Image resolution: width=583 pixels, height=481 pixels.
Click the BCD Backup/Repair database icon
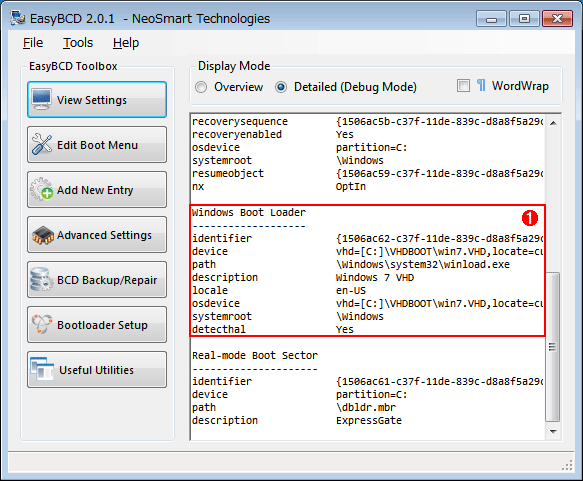tap(42, 279)
